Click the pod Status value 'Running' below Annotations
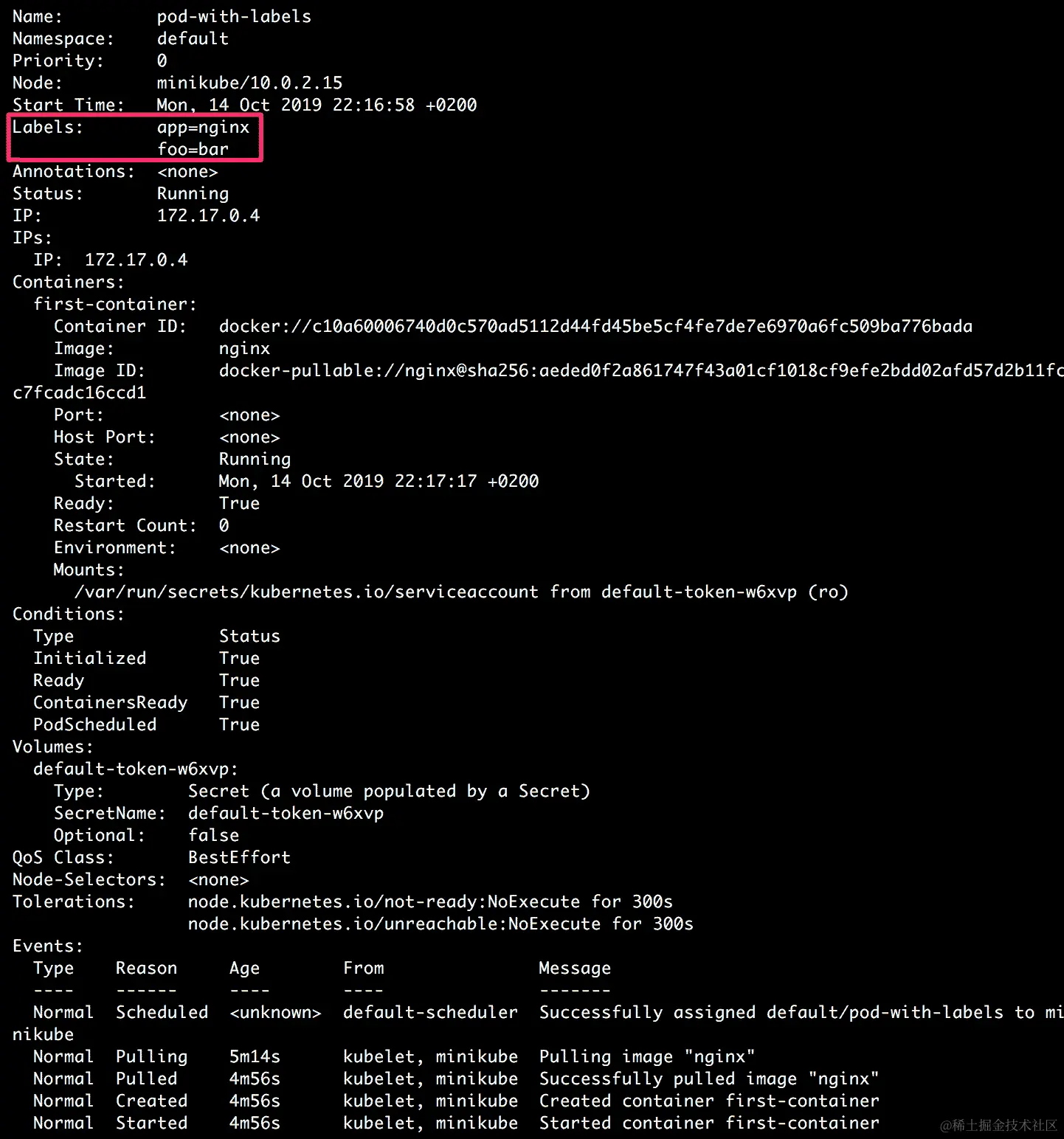 [x=193, y=193]
